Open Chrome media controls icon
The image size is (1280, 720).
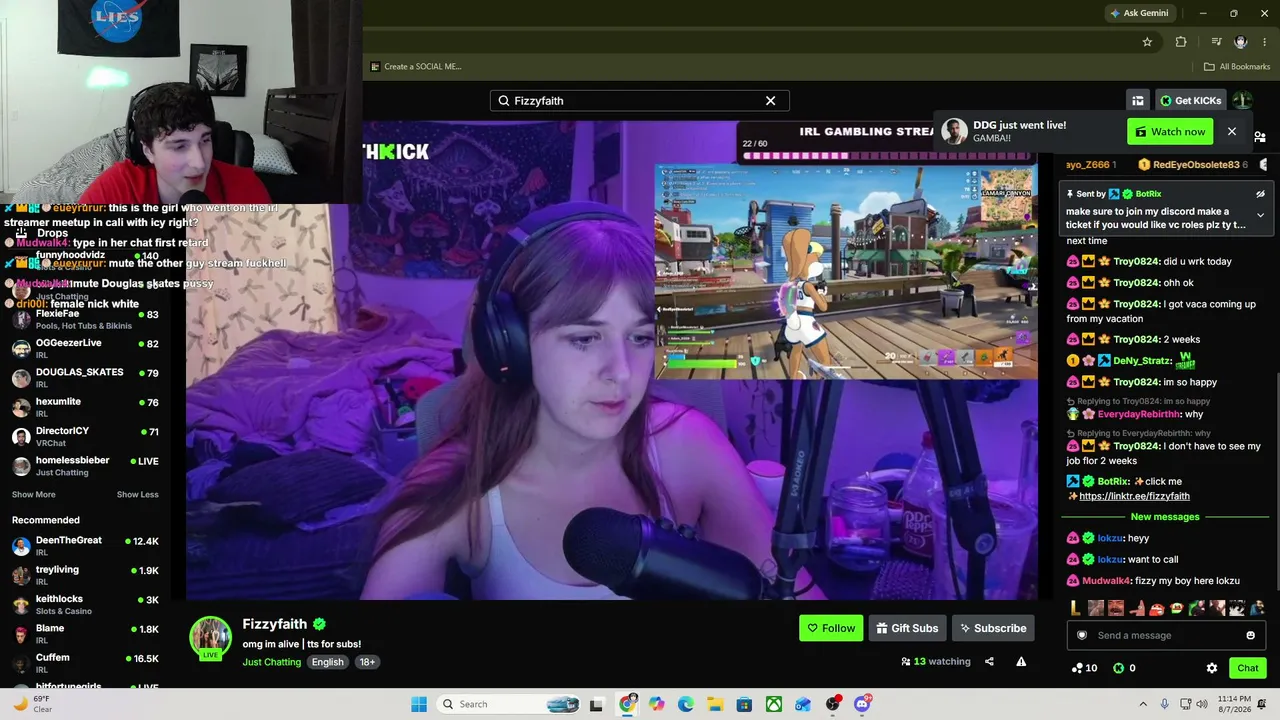click(x=1216, y=42)
